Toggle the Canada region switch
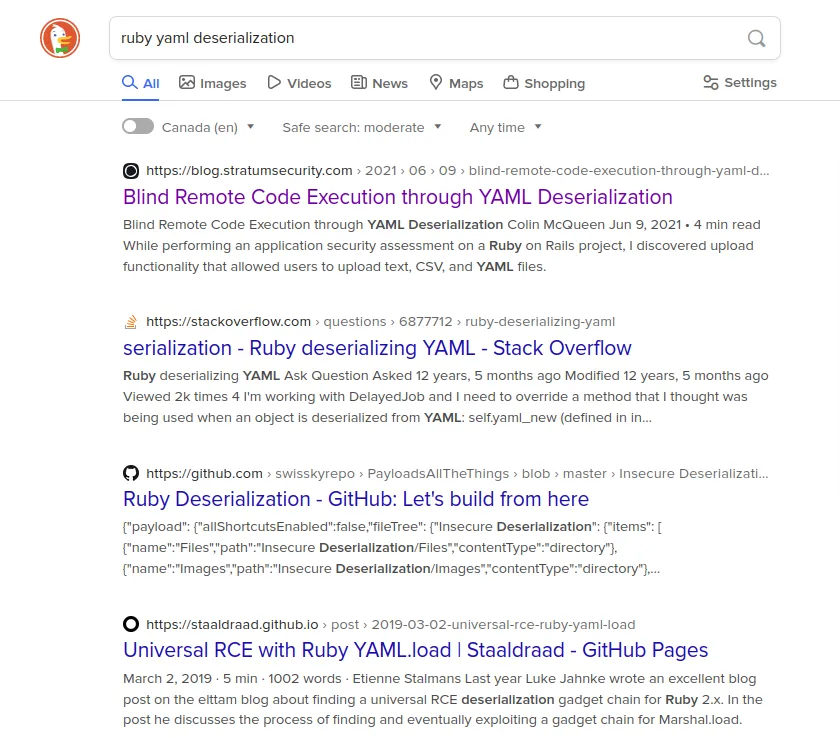The image size is (840, 738). tap(138, 127)
